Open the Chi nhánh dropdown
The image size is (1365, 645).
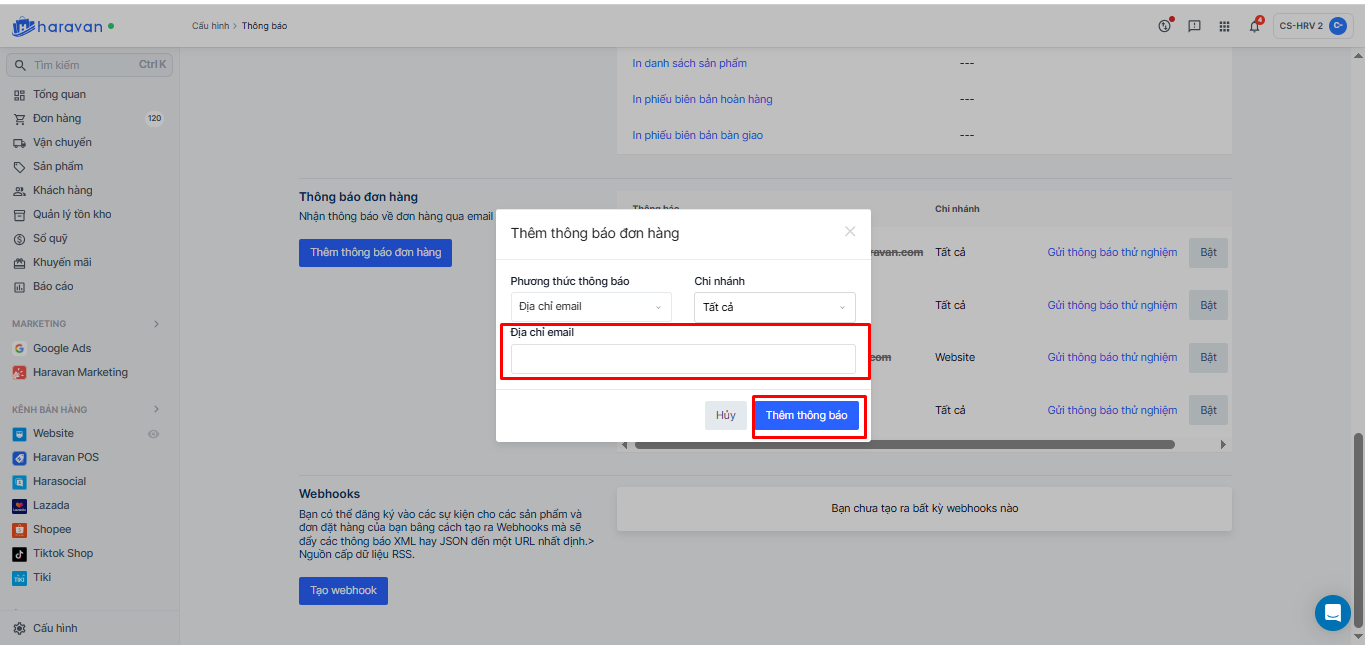(x=774, y=307)
